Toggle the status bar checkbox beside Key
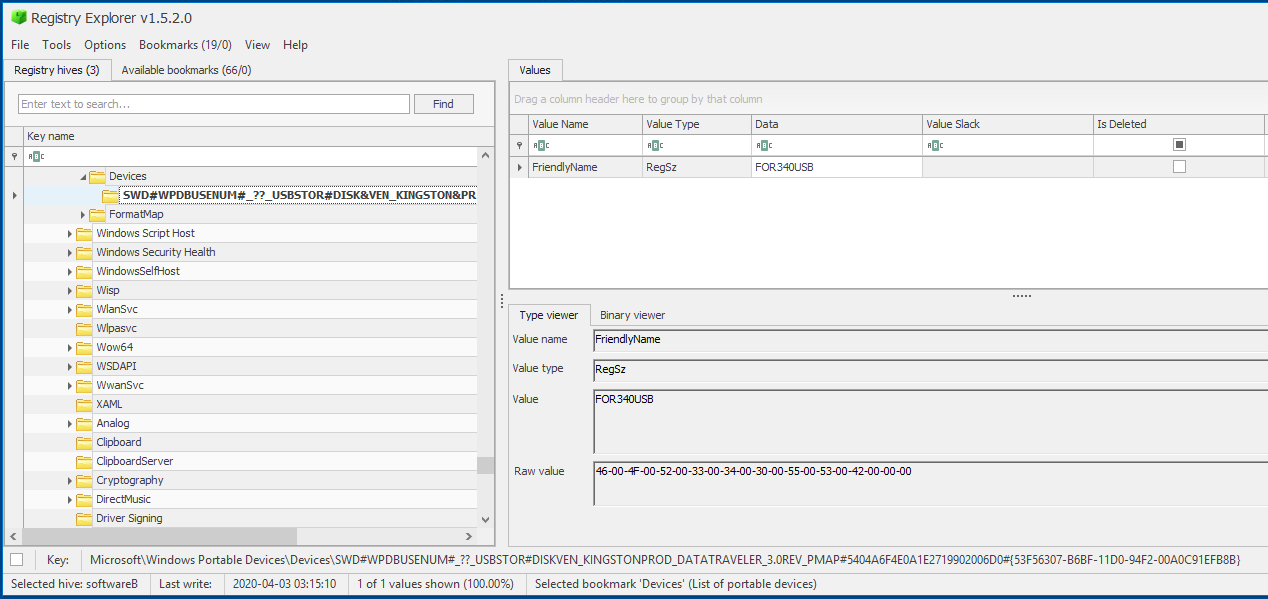Image resolution: width=1268 pixels, height=599 pixels. [x=17, y=560]
